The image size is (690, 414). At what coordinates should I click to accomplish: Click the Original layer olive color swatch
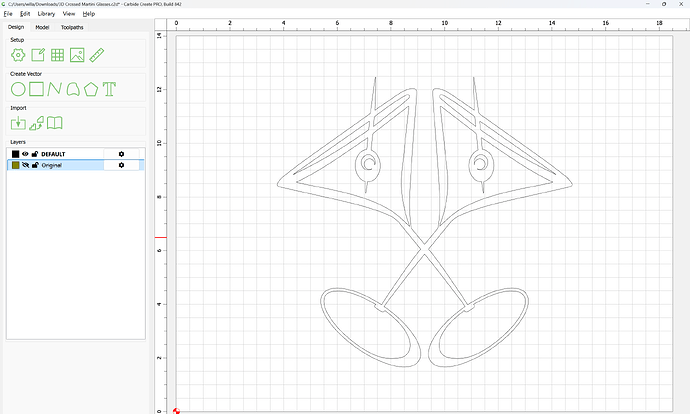(15, 165)
